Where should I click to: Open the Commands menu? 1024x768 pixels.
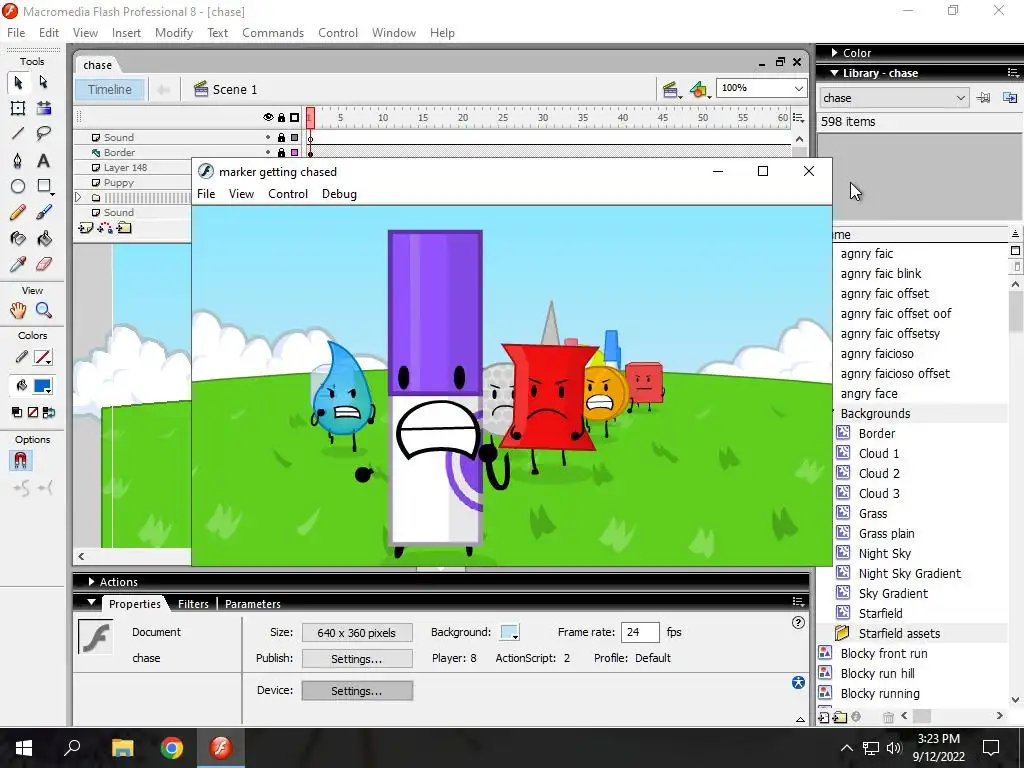[273, 33]
